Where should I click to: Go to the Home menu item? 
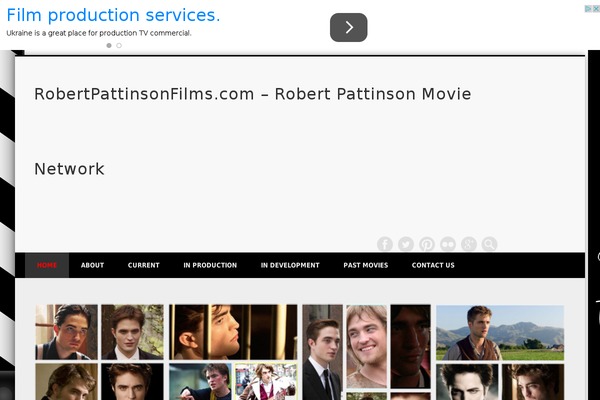point(47,265)
